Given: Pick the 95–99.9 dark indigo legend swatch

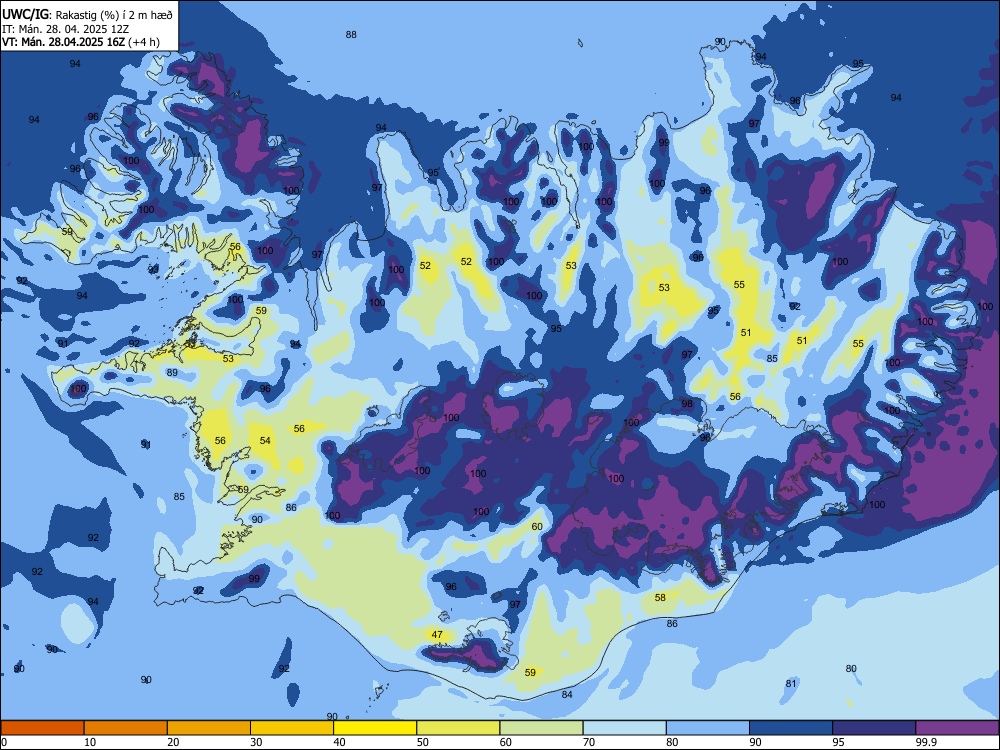Looking at the screenshot, I should (874, 728).
